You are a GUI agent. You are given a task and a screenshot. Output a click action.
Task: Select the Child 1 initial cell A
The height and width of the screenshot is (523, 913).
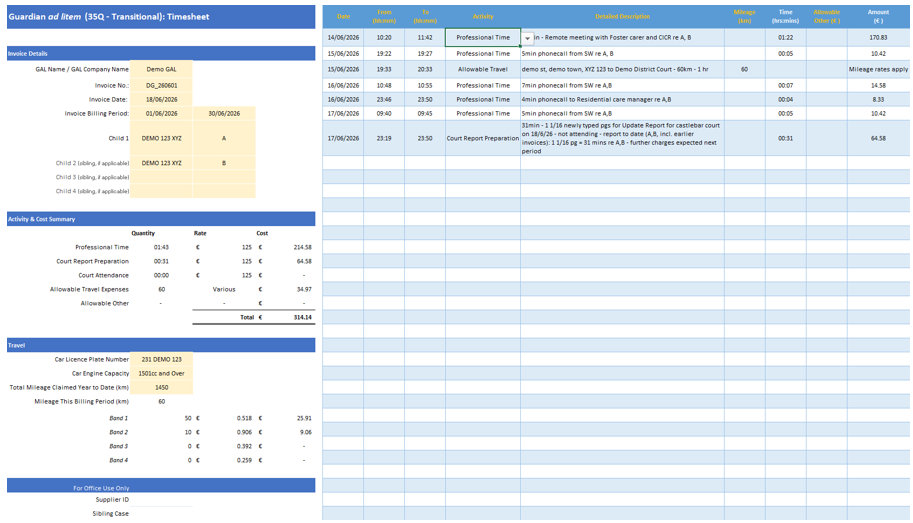224,138
